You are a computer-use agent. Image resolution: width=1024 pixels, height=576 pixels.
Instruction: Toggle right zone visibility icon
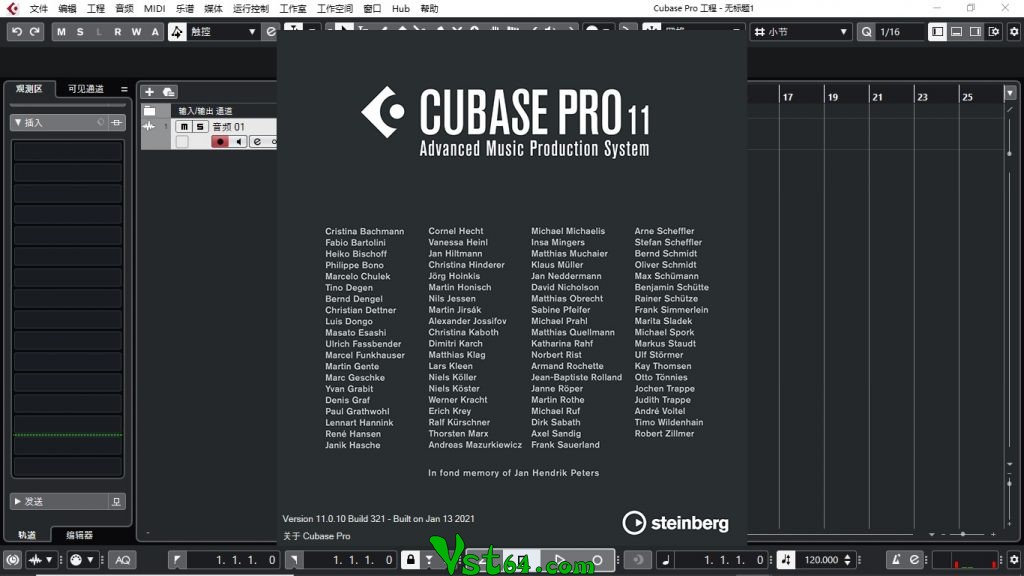pos(975,31)
